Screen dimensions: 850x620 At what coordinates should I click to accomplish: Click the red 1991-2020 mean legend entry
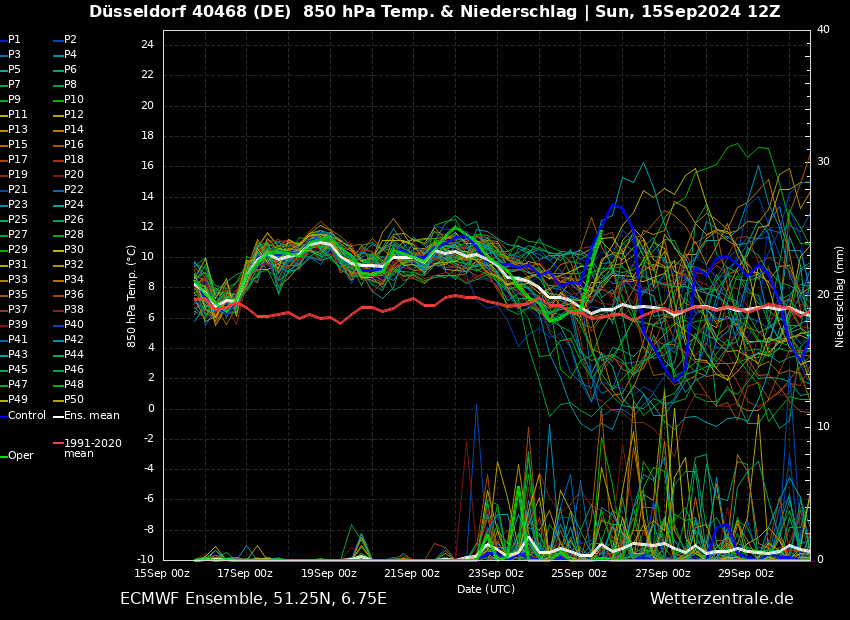click(92, 448)
